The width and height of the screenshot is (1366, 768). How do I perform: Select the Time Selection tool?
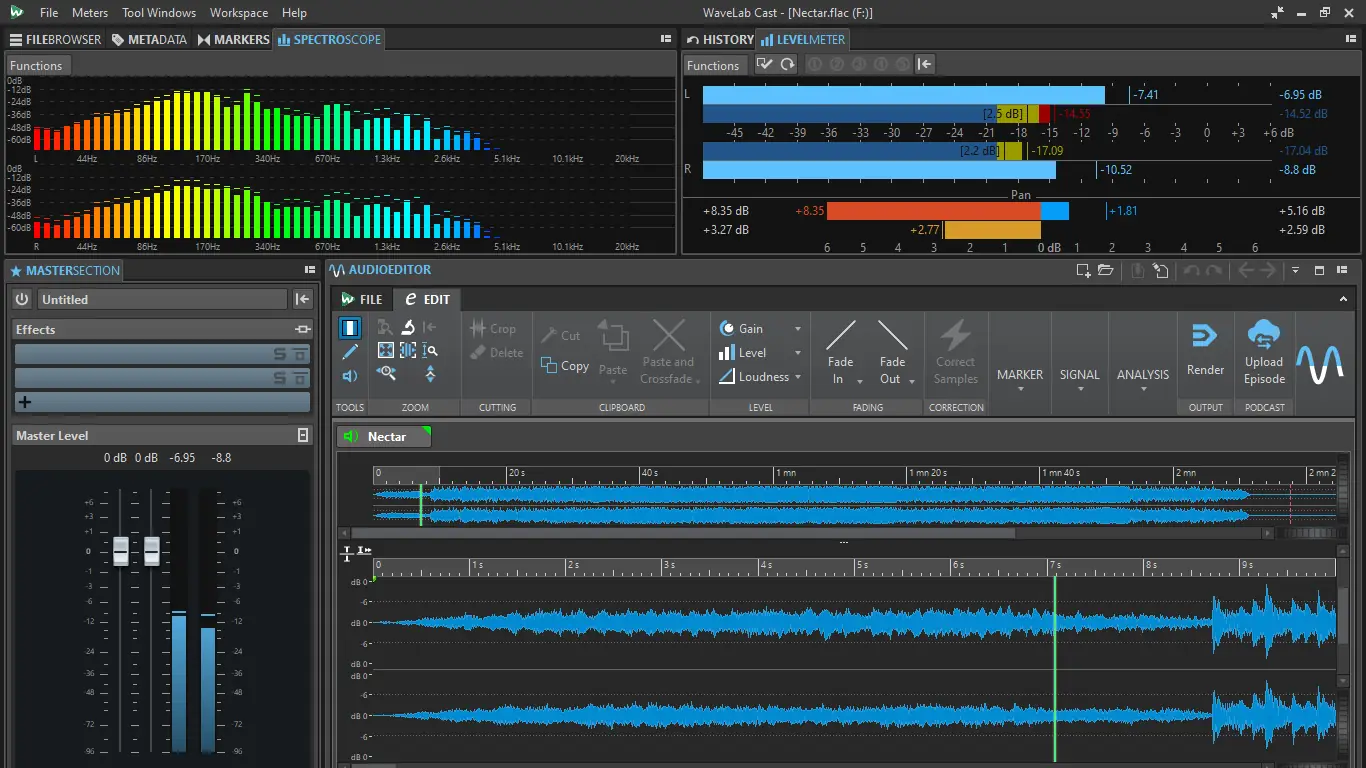(x=350, y=327)
